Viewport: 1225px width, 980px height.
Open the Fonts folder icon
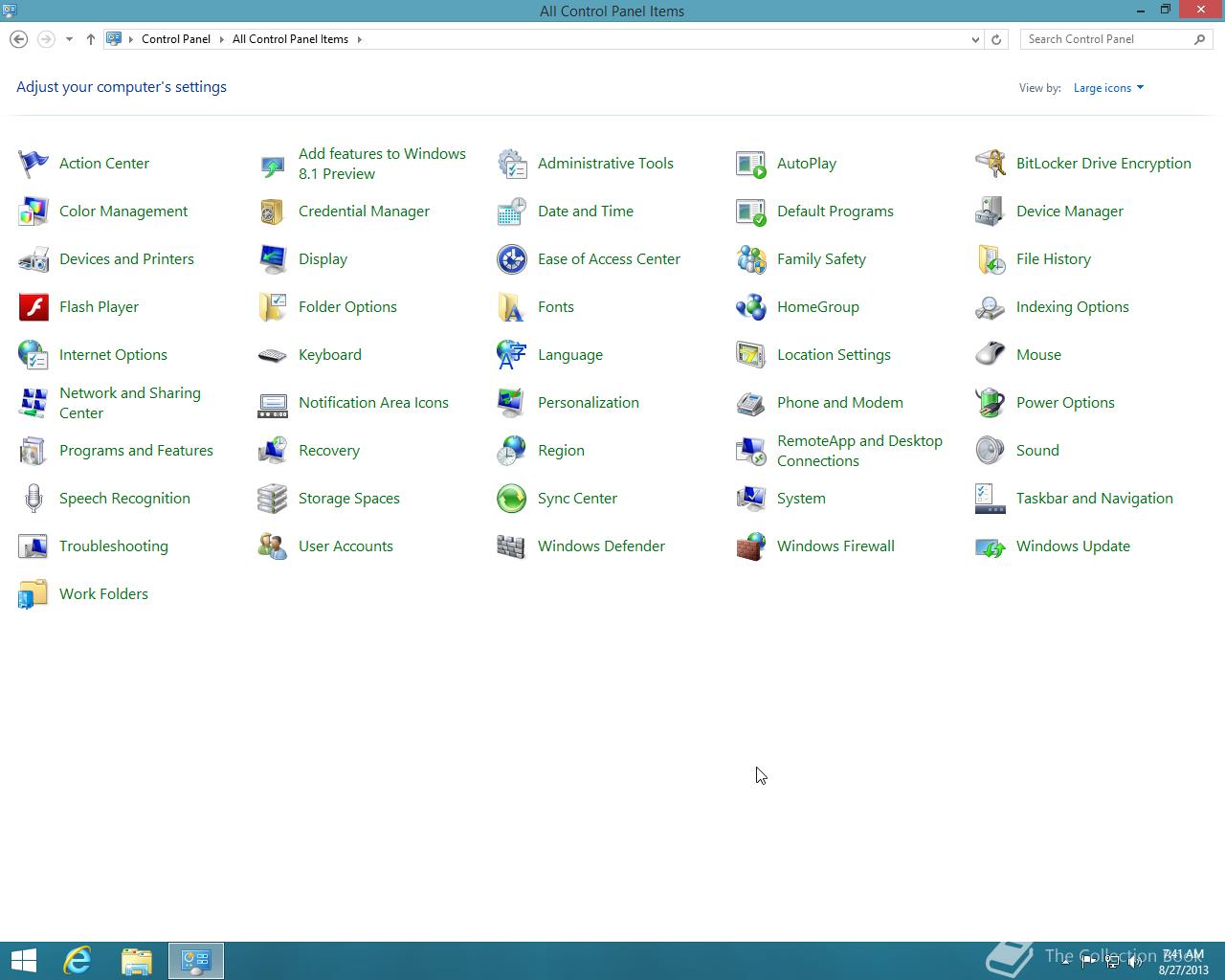pos(512,307)
